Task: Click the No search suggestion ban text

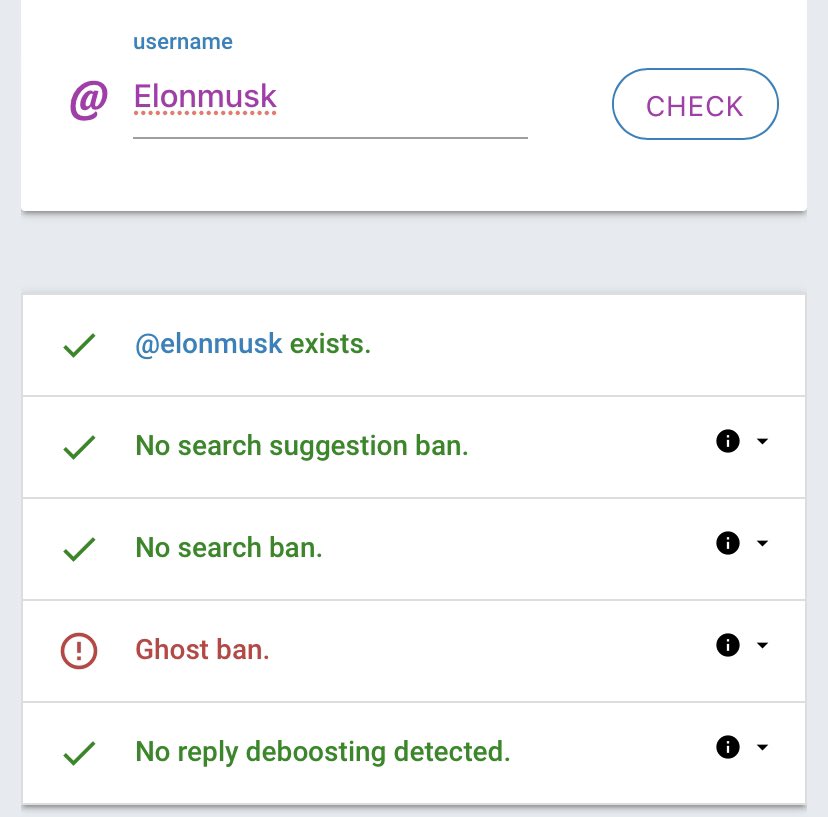Action: click(x=301, y=446)
